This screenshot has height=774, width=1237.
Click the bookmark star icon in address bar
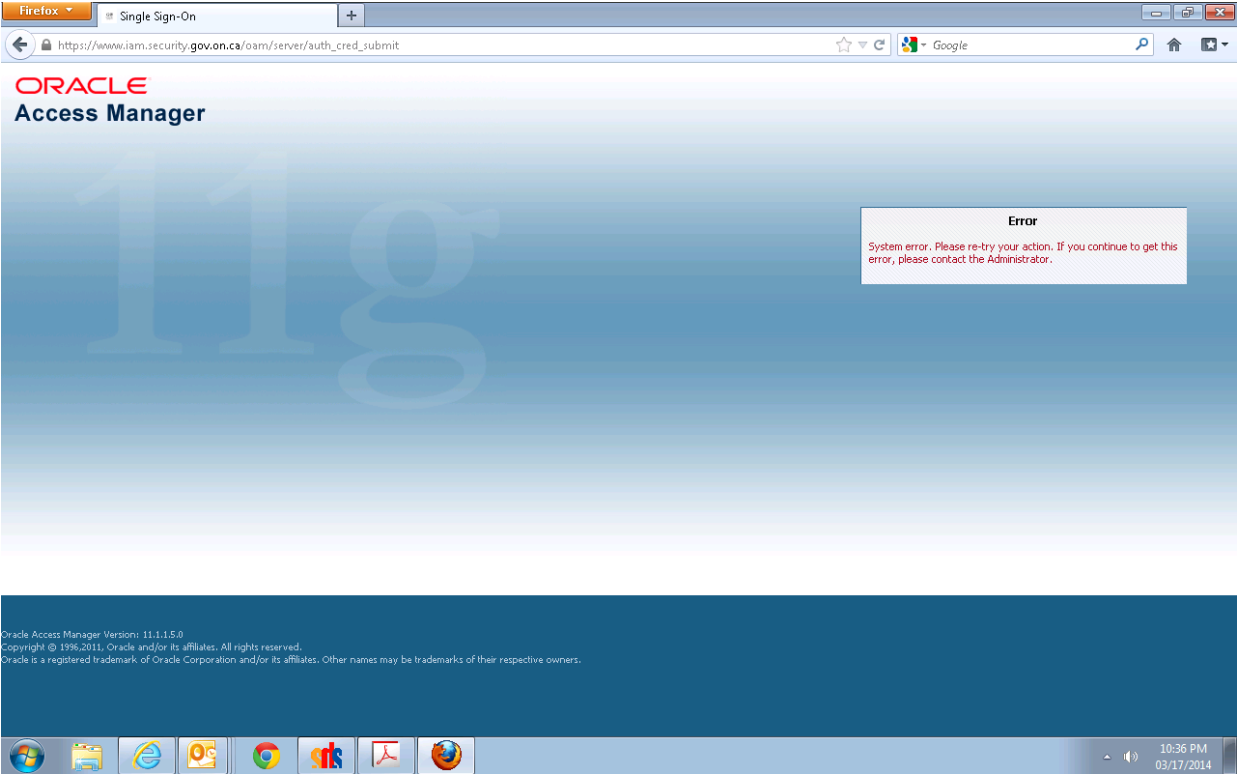pyautogui.click(x=843, y=45)
